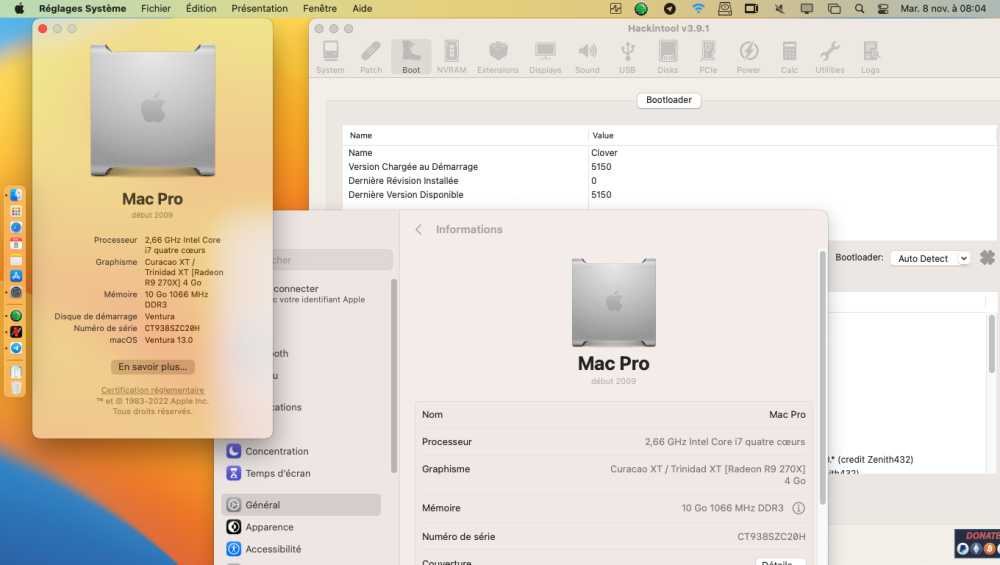This screenshot has width=1000, height=565.
Task: Click the Informations pane vertical scrollbar
Action: tap(823, 378)
